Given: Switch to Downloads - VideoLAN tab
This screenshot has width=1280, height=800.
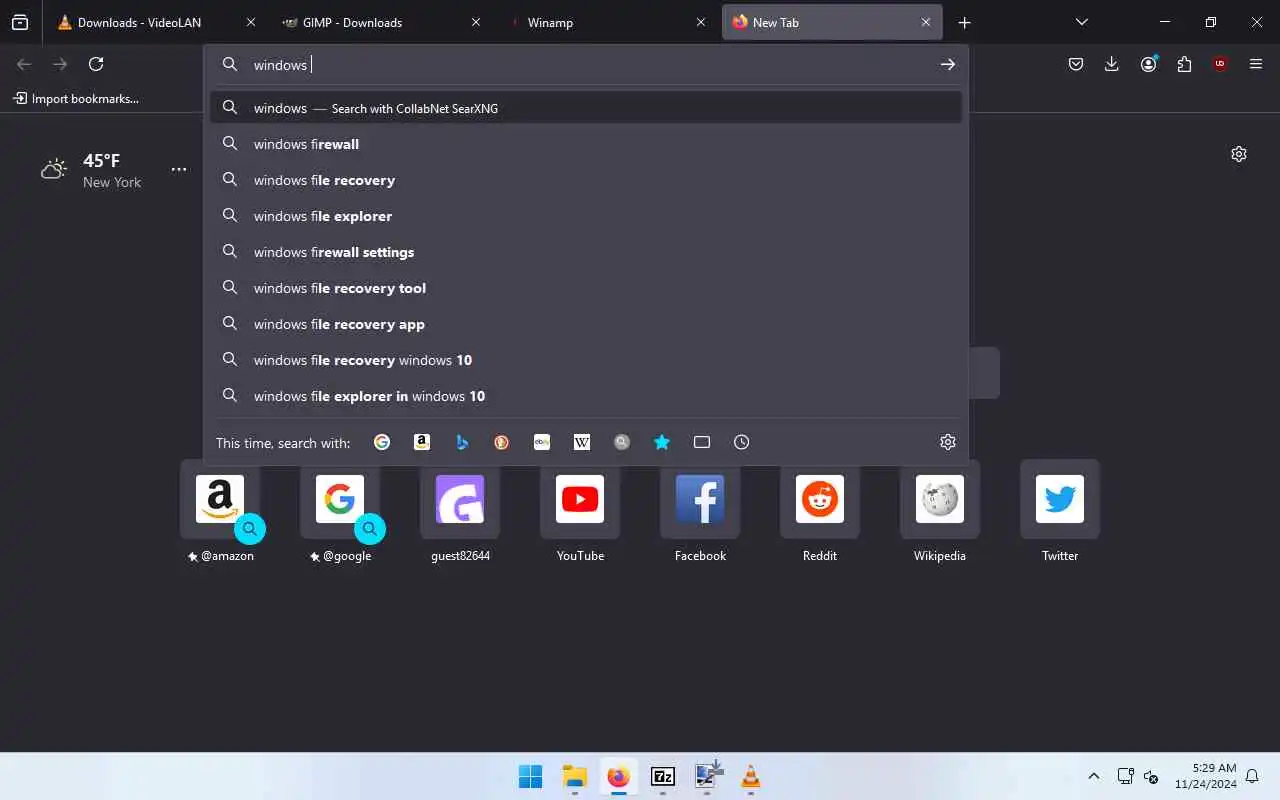Looking at the screenshot, I should pos(157,22).
